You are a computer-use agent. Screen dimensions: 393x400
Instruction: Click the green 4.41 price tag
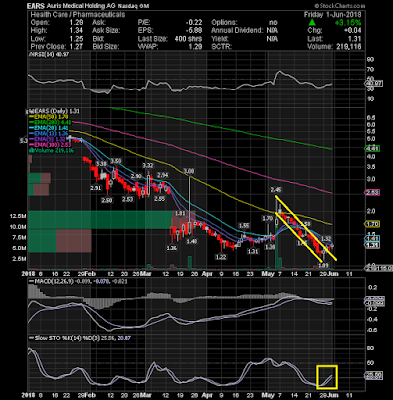point(374,149)
